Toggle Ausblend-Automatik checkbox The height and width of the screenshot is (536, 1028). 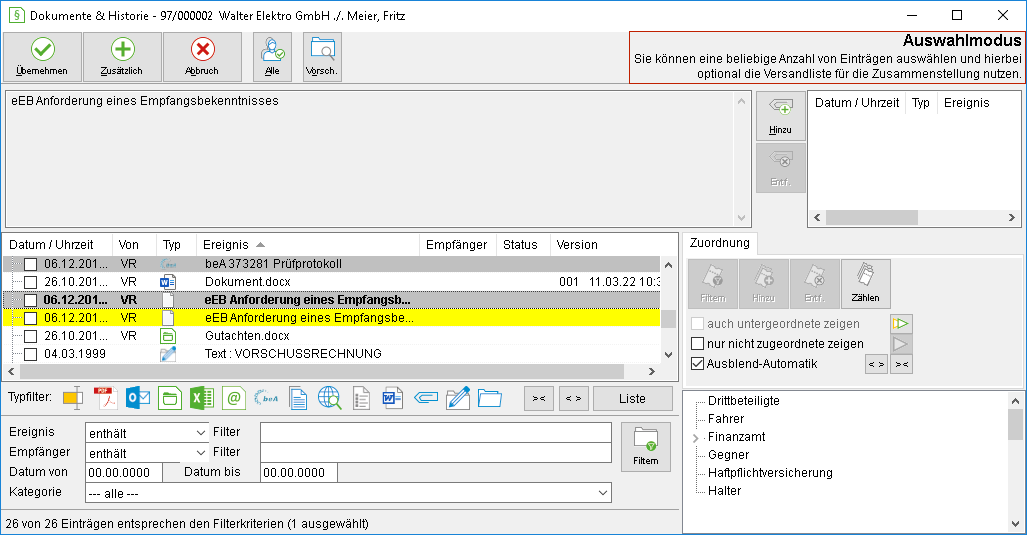click(698, 364)
